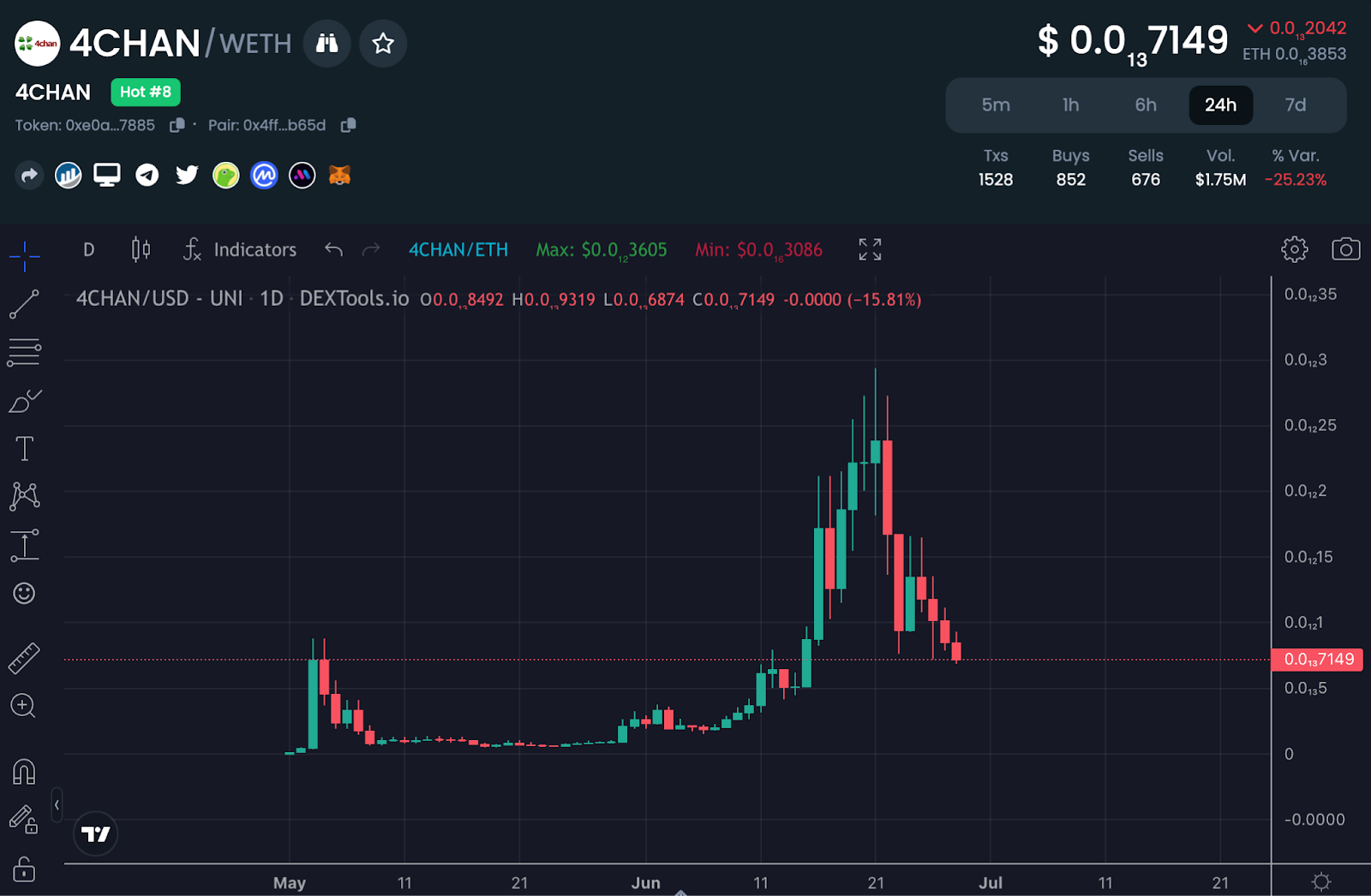Click the Jul label on time axis
The height and width of the screenshot is (896, 1371).
[x=991, y=883]
